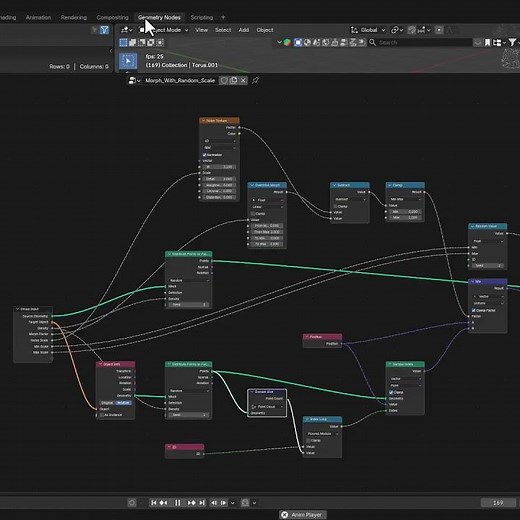Adjust the Detail slider in Noise Texture node
Image resolution: width=520 pixels, height=520 pixels.
pos(219,179)
